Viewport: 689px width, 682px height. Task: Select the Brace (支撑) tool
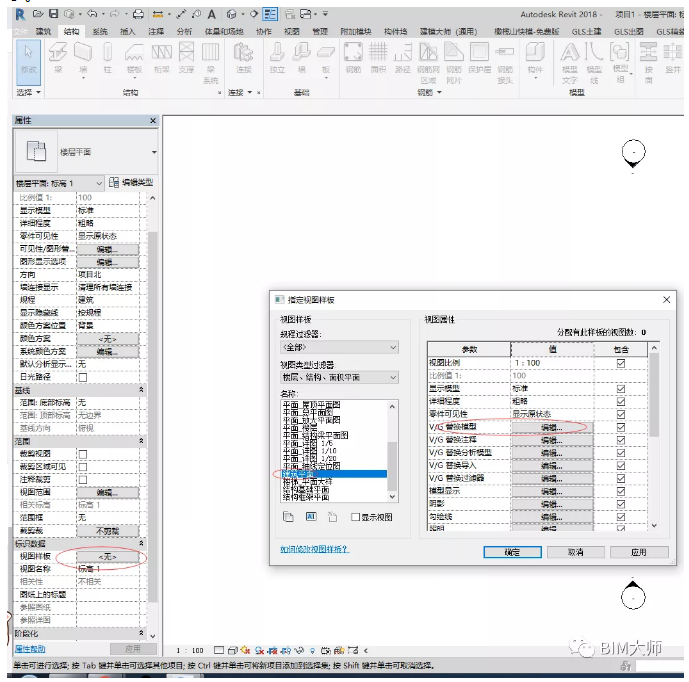tap(186, 57)
